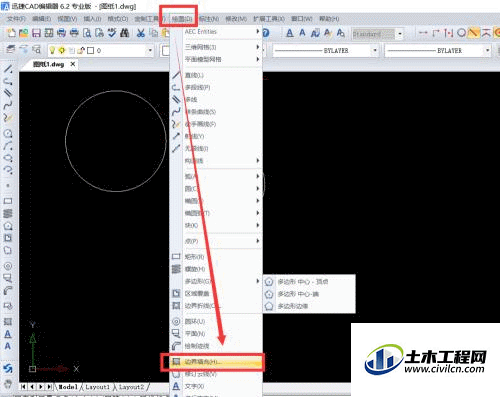The height and width of the screenshot is (397, 500).
Task: Switch to the Layout1 tab
Action: (x=97, y=387)
